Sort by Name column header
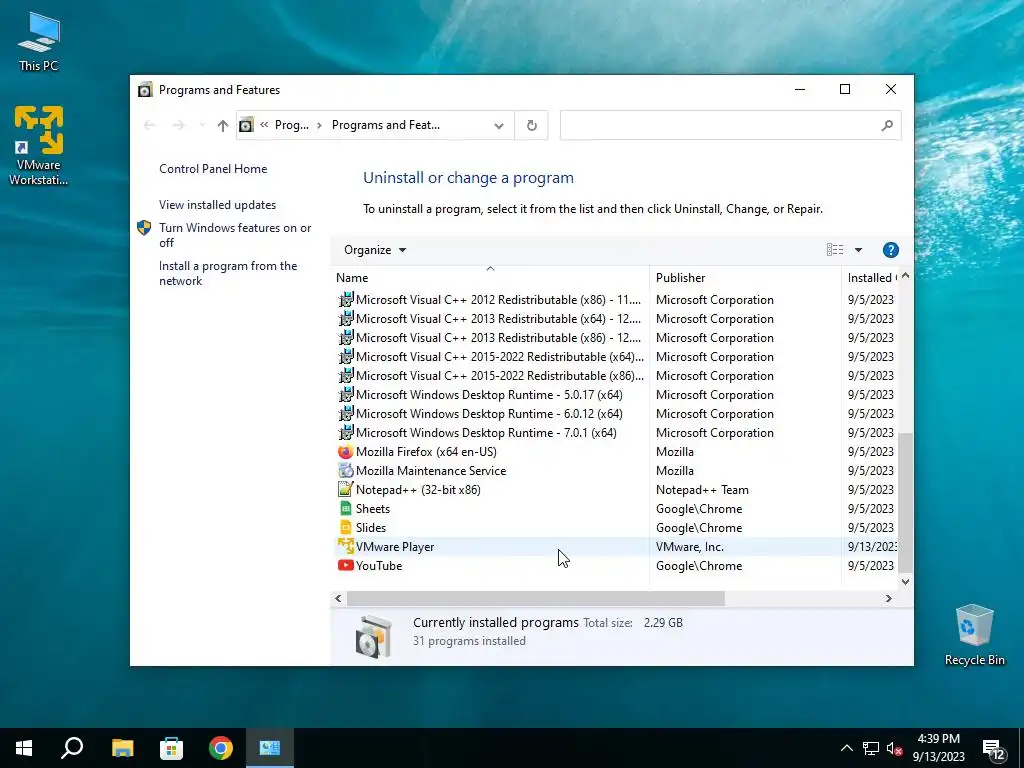Image resolution: width=1024 pixels, height=768 pixels. point(490,278)
